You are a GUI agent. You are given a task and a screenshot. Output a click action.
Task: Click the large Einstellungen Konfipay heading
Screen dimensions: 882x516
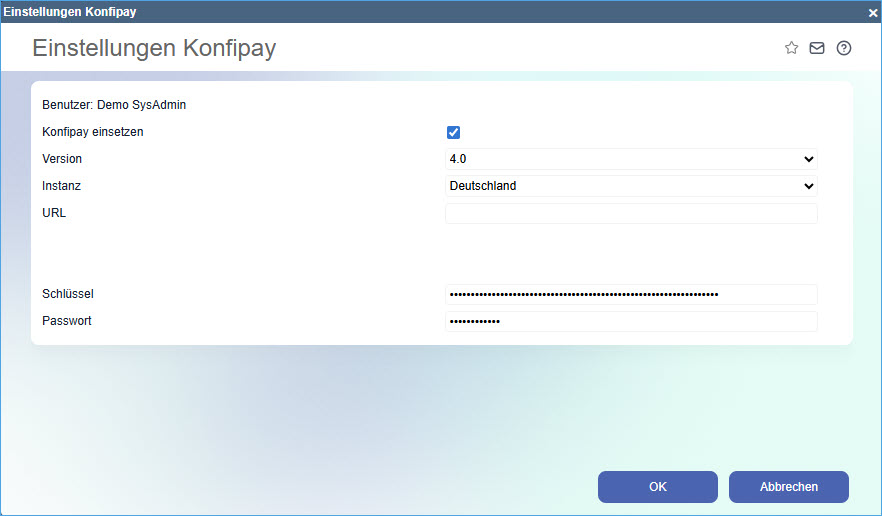tap(154, 48)
